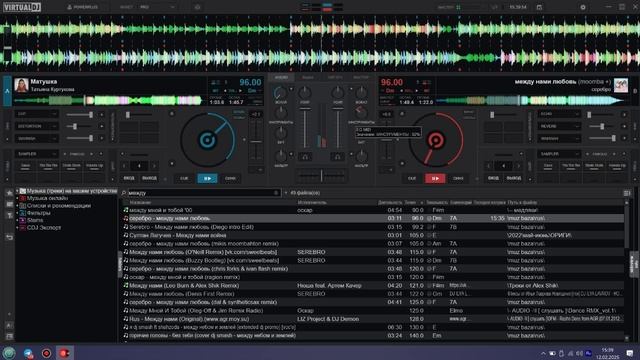Viewport: 640px width, 360px height.
Task: Enable SYNC on right deck
Action: pyautogui.click(x=458, y=178)
